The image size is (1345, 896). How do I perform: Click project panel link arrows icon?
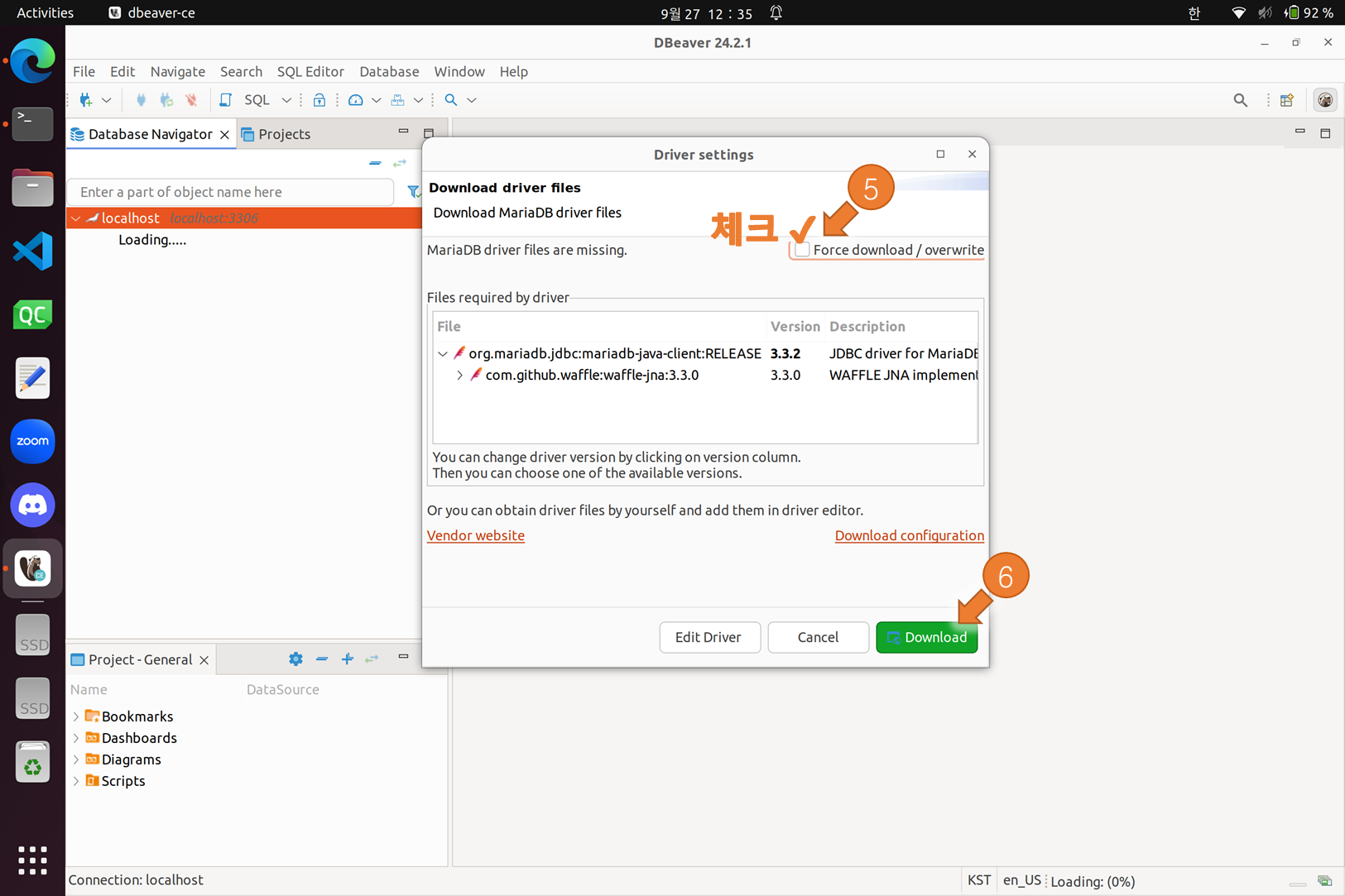(x=372, y=659)
